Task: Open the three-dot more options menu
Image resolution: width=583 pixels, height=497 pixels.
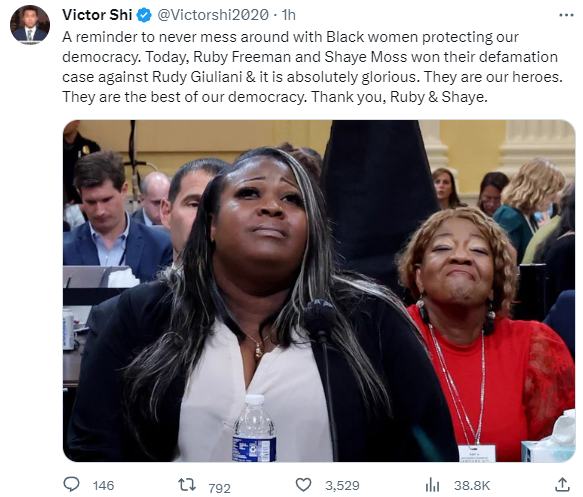Action: [566, 15]
